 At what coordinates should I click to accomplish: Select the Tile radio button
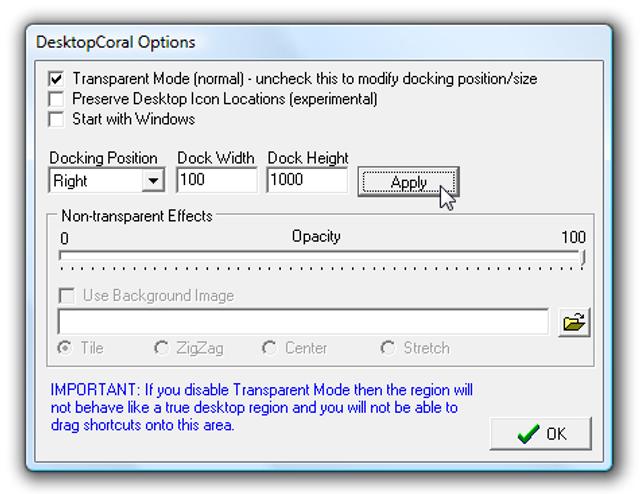tap(66, 348)
